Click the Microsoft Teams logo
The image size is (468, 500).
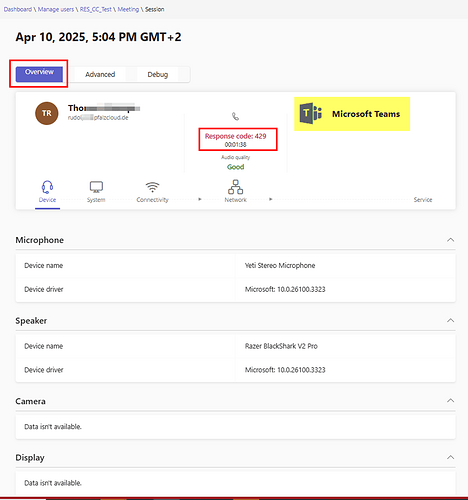pos(311,114)
